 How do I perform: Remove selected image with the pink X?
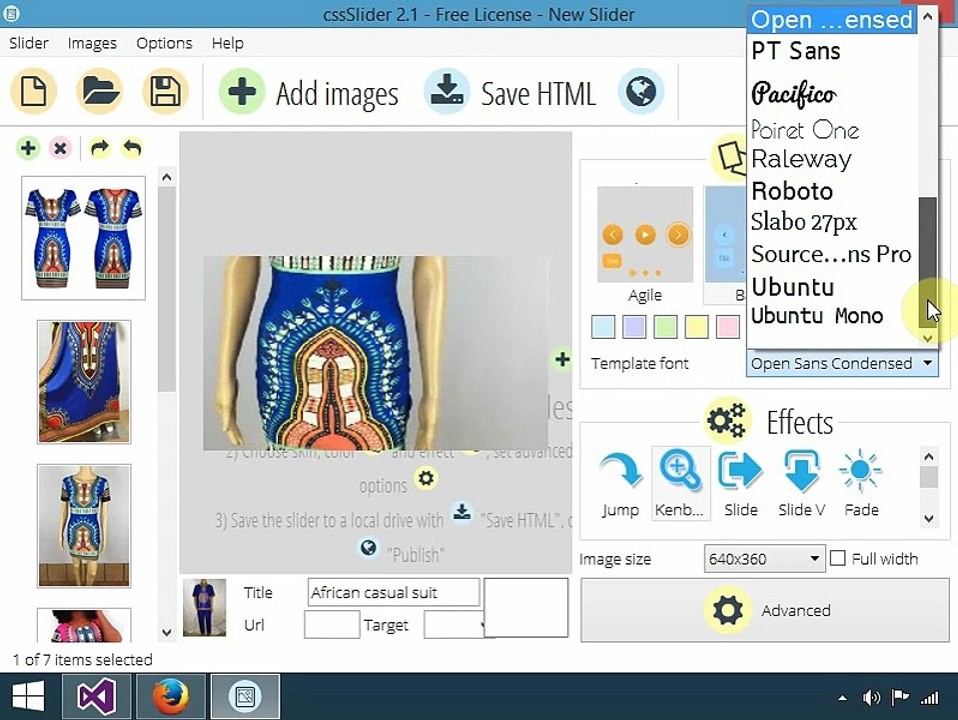(60, 148)
